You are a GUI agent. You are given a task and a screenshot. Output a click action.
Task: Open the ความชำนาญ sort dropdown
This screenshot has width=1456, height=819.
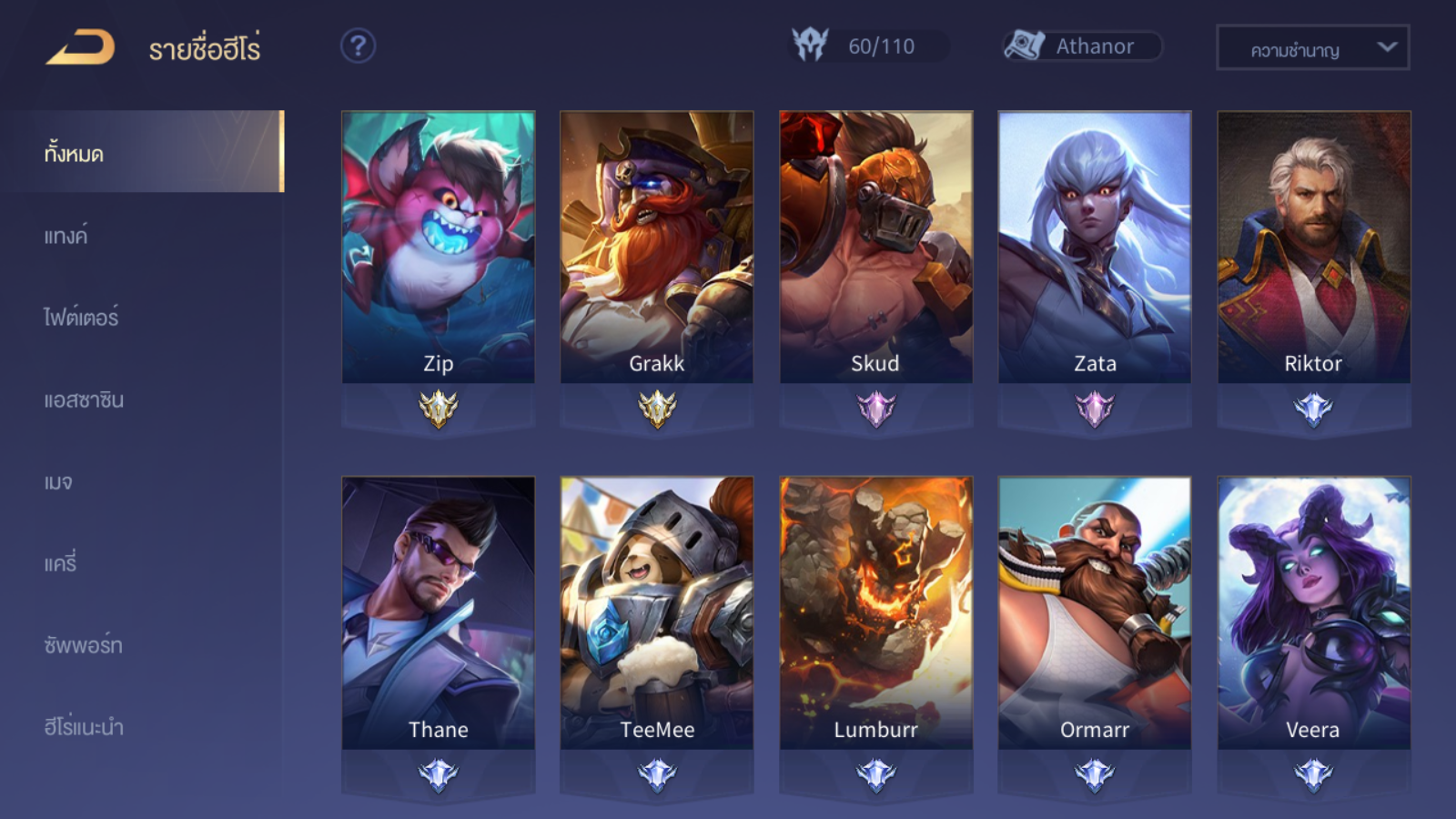(x=1313, y=47)
